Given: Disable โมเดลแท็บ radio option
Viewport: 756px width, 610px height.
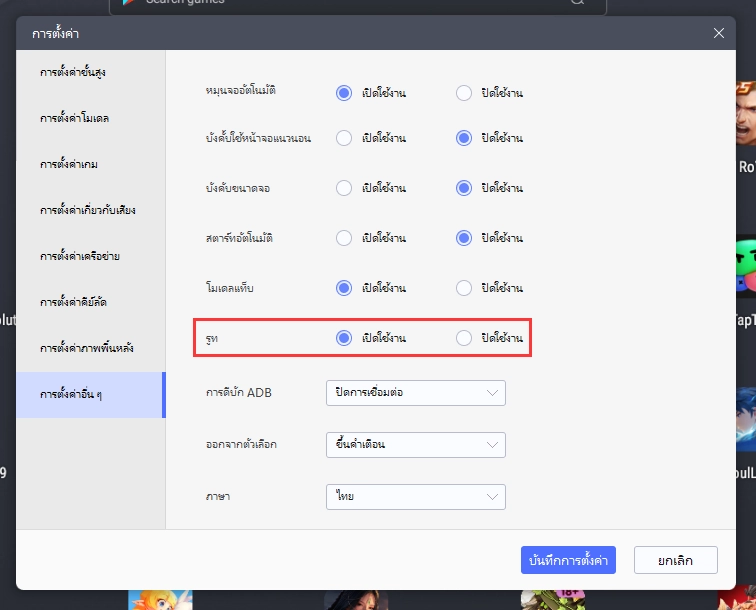Looking at the screenshot, I should click(464, 288).
